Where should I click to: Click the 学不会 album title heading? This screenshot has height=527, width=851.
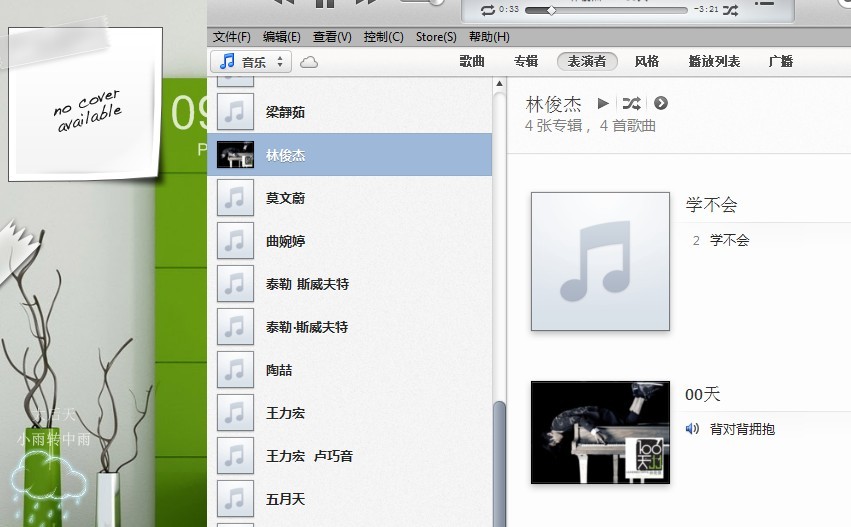711,205
